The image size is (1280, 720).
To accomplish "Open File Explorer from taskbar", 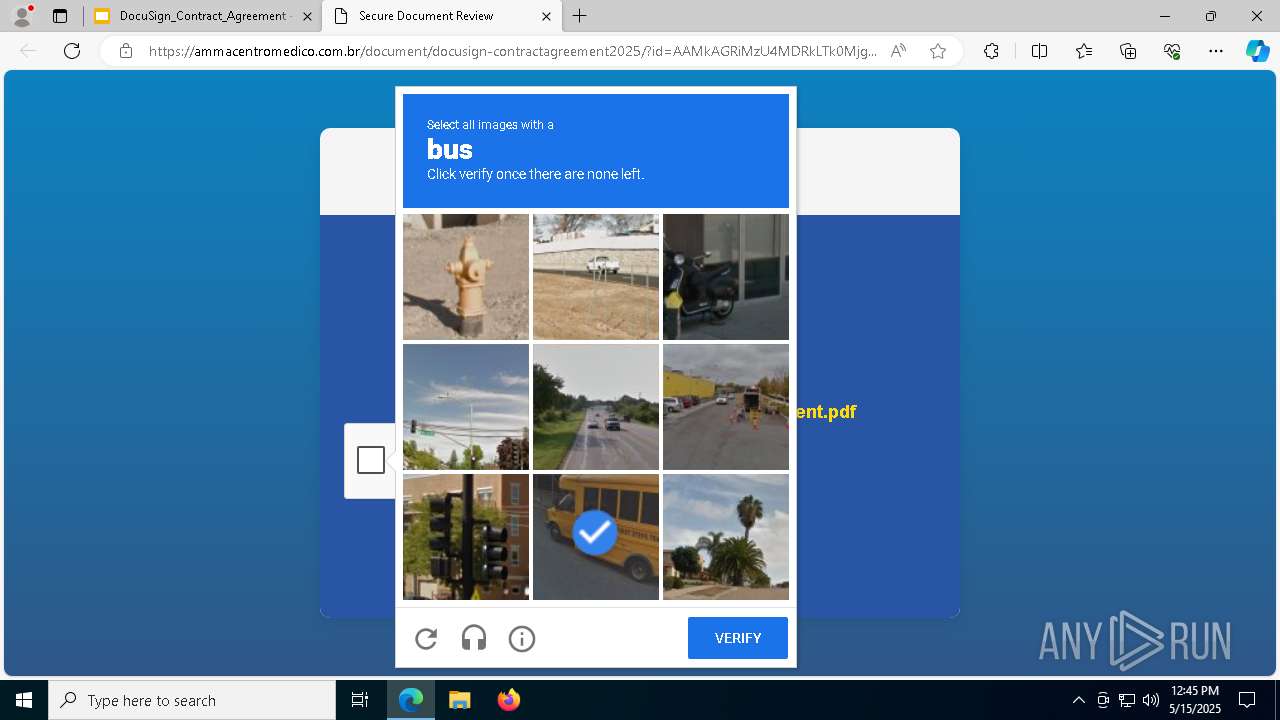I will click(x=459, y=700).
